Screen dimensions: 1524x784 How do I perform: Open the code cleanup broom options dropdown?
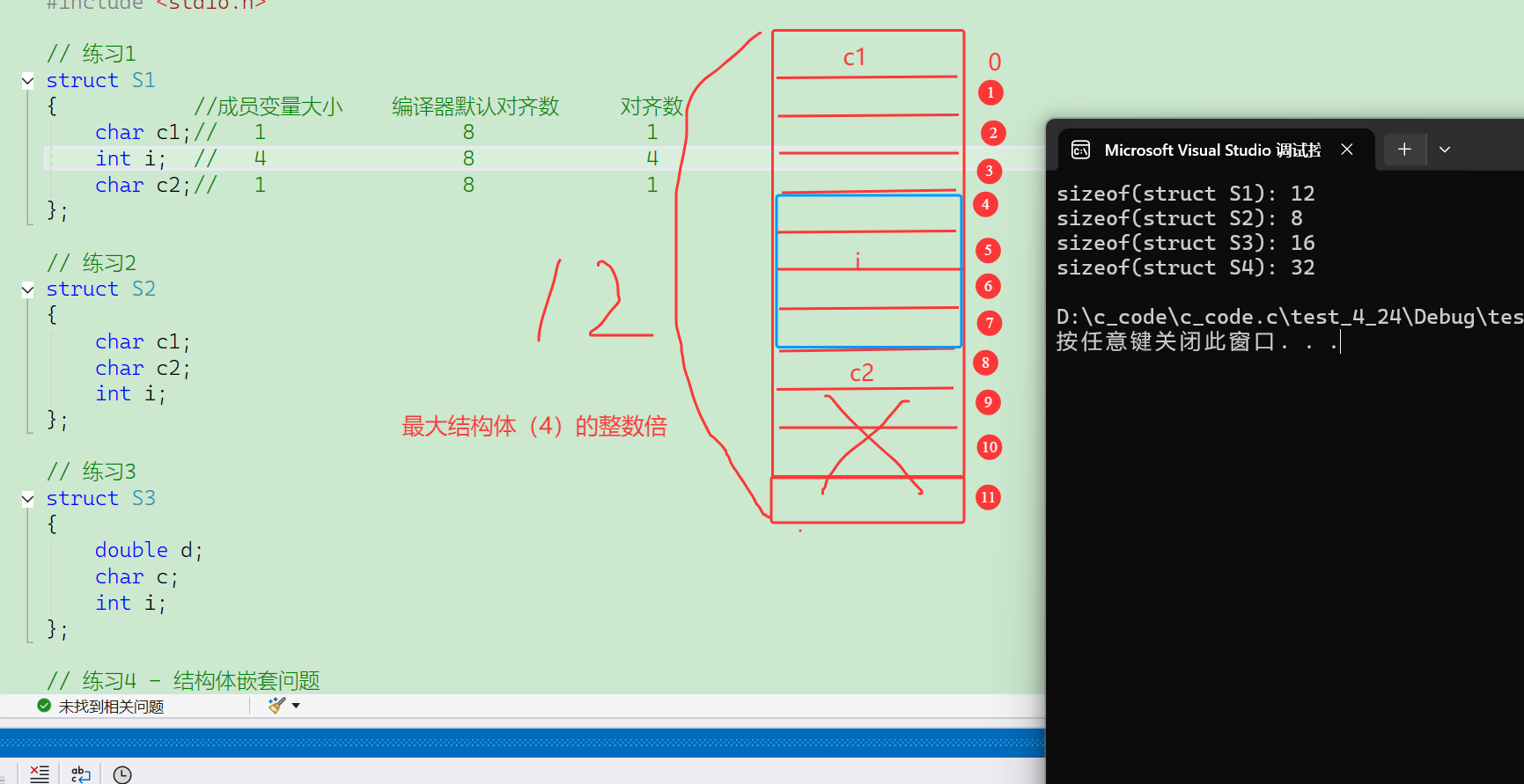point(296,706)
